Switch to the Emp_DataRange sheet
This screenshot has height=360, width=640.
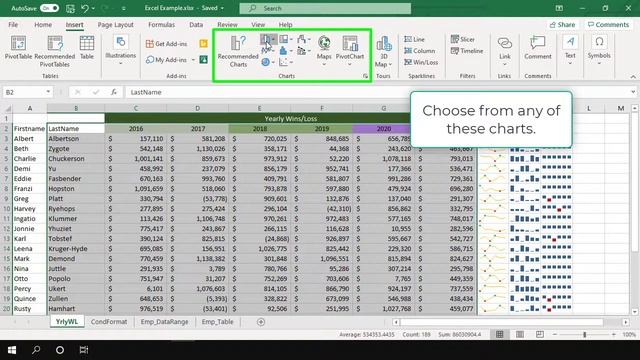click(164, 322)
